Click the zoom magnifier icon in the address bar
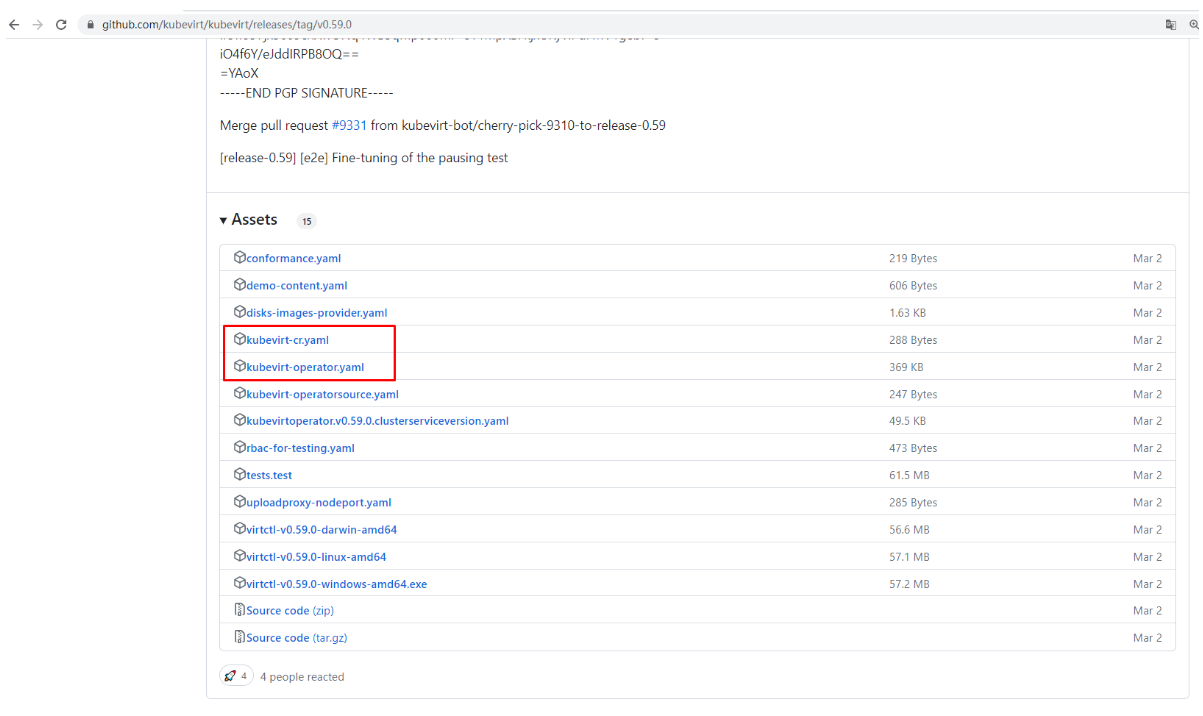This screenshot has height=716, width=1203. [x=1194, y=24]
